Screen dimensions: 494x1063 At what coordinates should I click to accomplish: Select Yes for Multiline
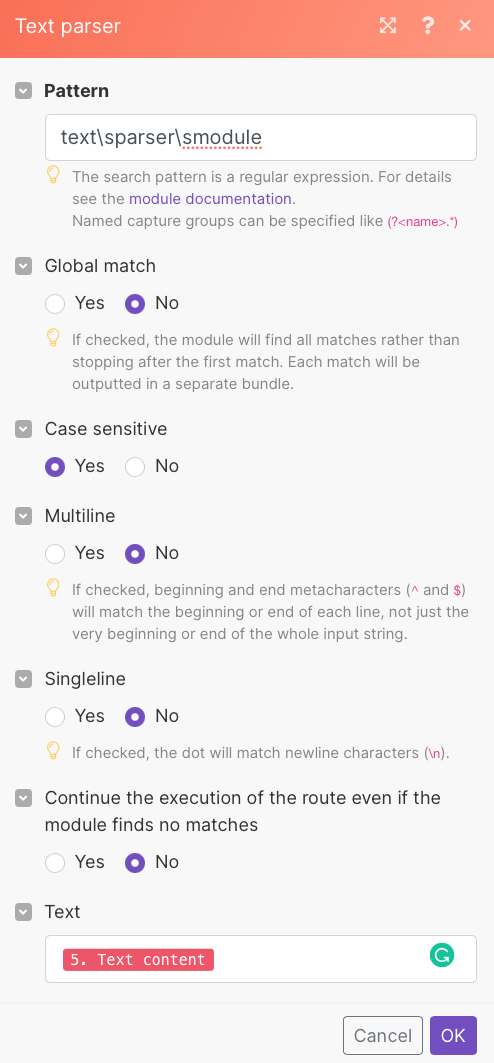tap(55, 554)
